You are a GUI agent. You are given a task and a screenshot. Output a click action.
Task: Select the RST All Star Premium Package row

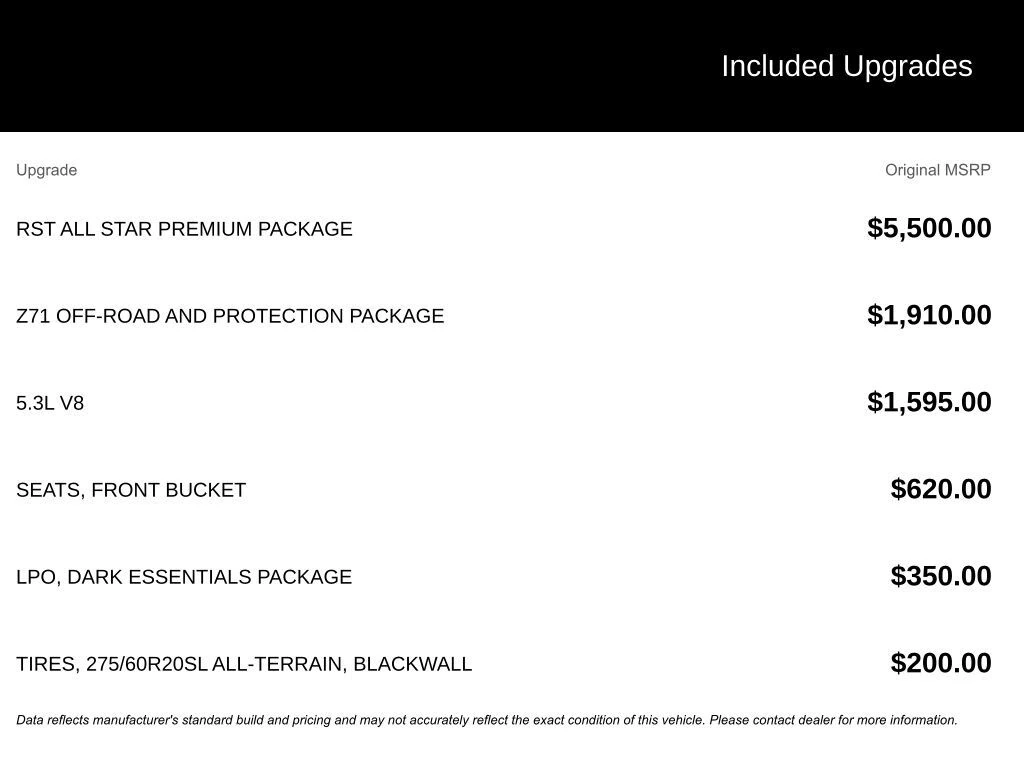[x=184, y=229]
